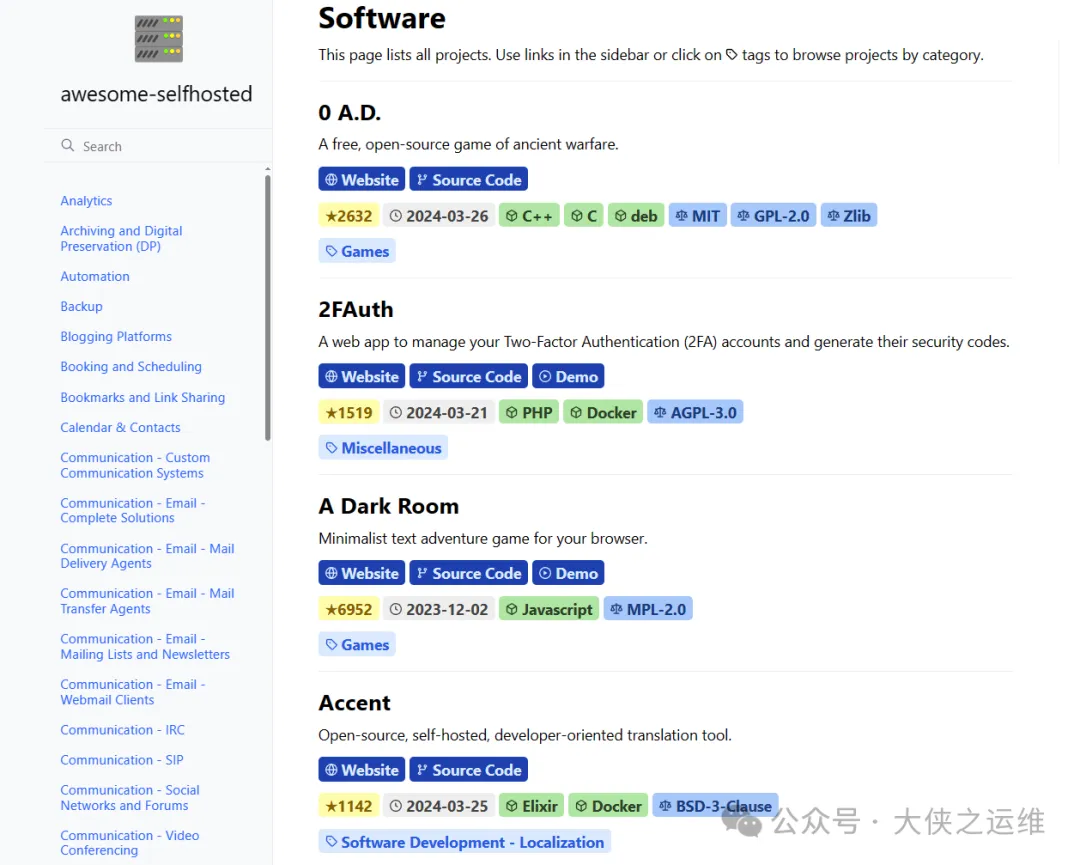Screen dimensions: 1080x865
Task: Click the C platform badge for 0 A.D.
Action: (584, 216)
